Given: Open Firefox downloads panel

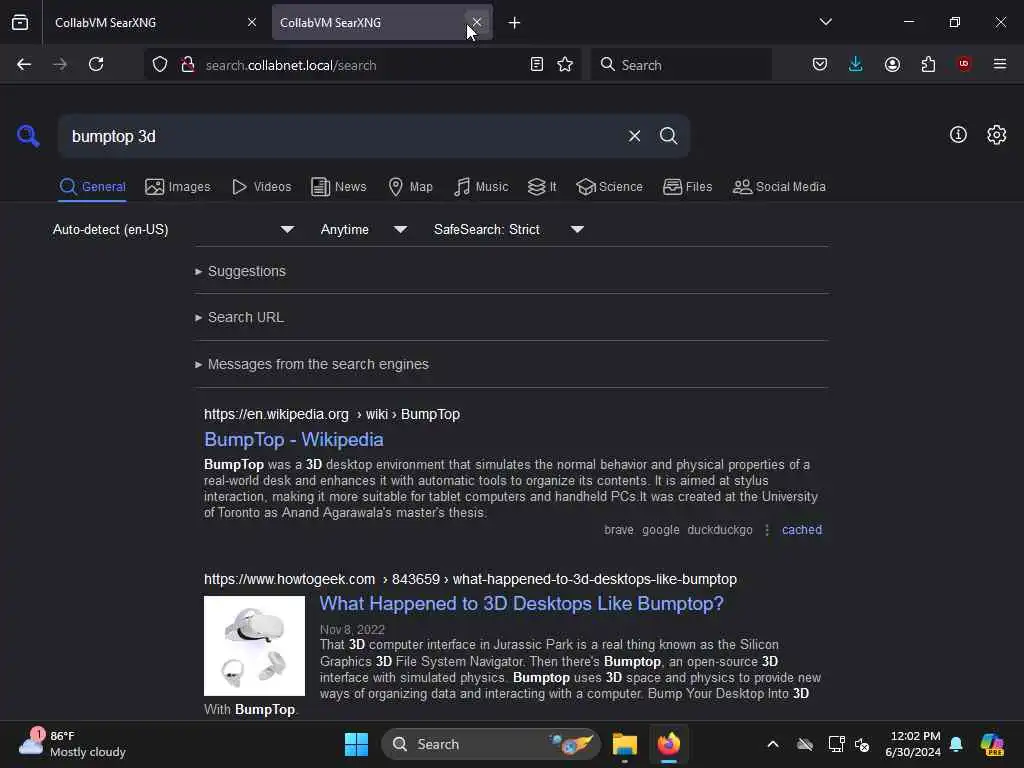Looking at the screenshot, I should 856,64.
